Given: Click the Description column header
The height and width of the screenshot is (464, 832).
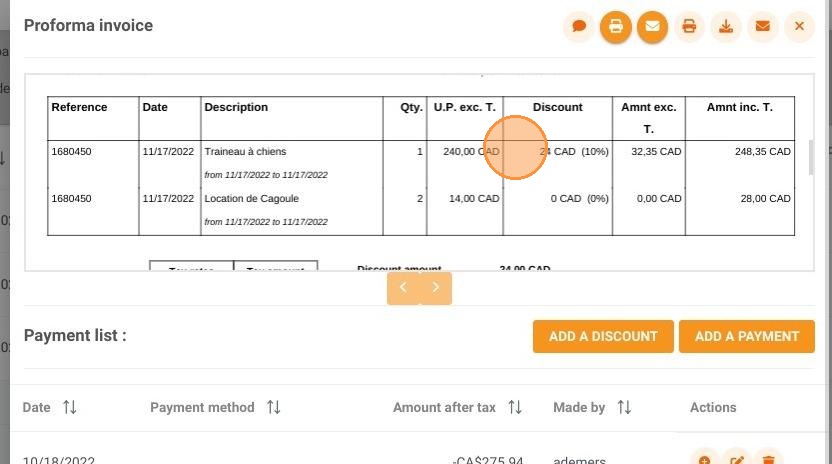Looking at the screenshot, I should pos(236,107).
